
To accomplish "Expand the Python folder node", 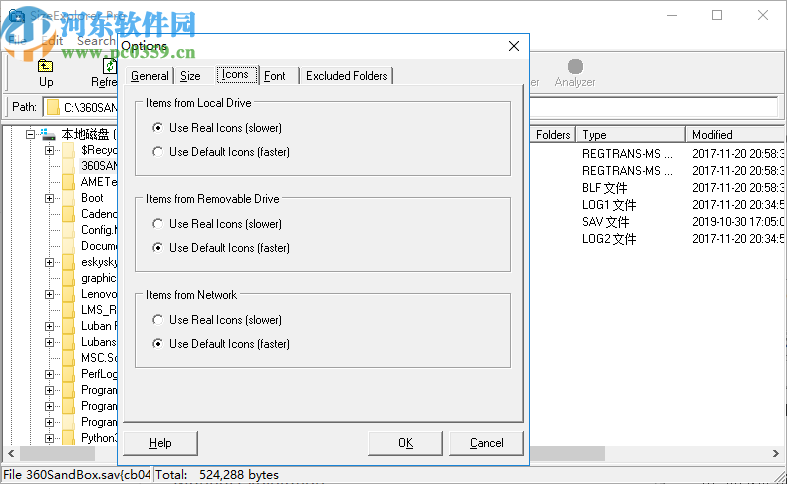I will click(49, 438).
